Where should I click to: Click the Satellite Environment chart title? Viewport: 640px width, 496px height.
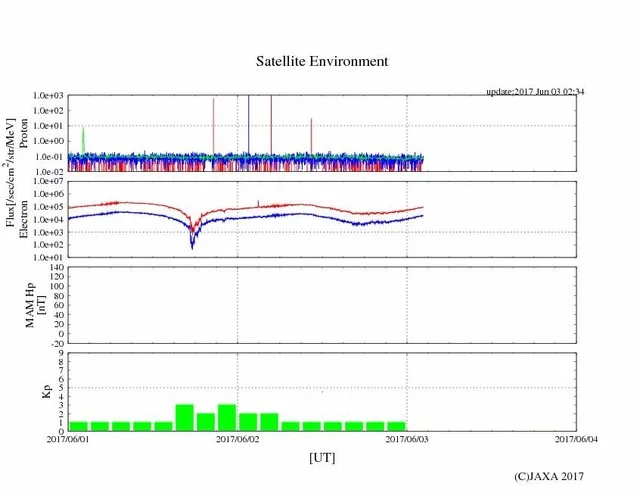321,61
